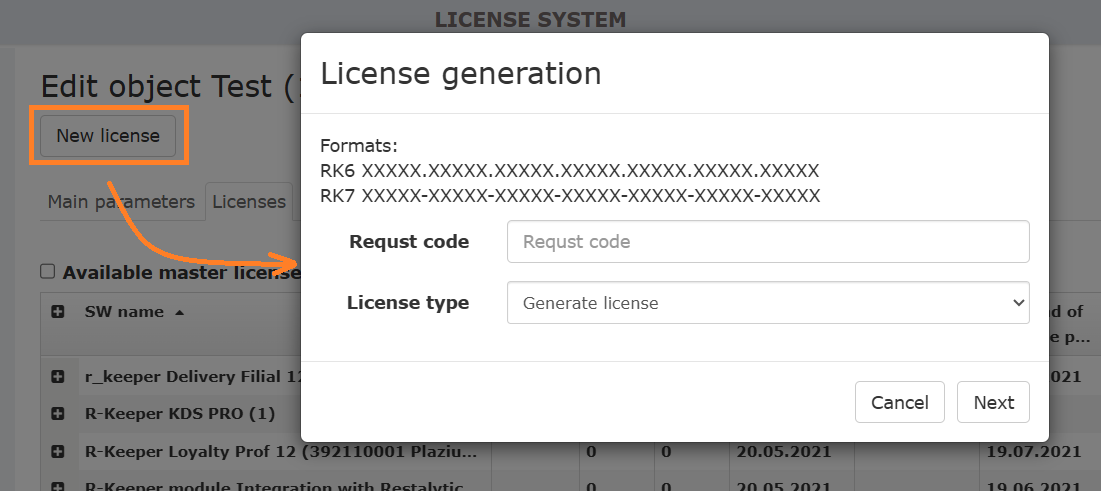Click the 19.07.2021 date cell

click(1040, 451)
